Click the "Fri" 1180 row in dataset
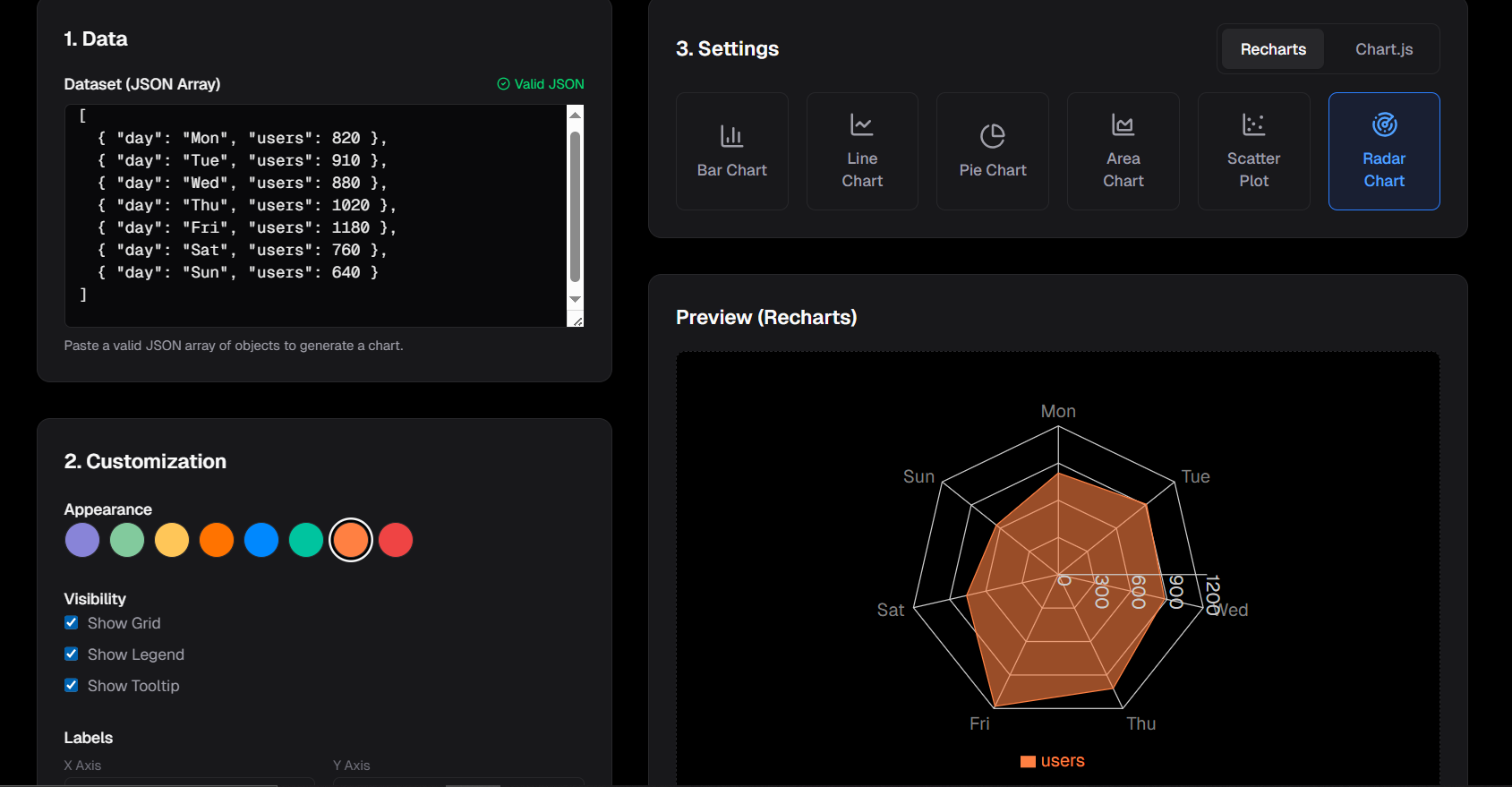This screenshot has width=1512, height=787. (x=247, y=227)
